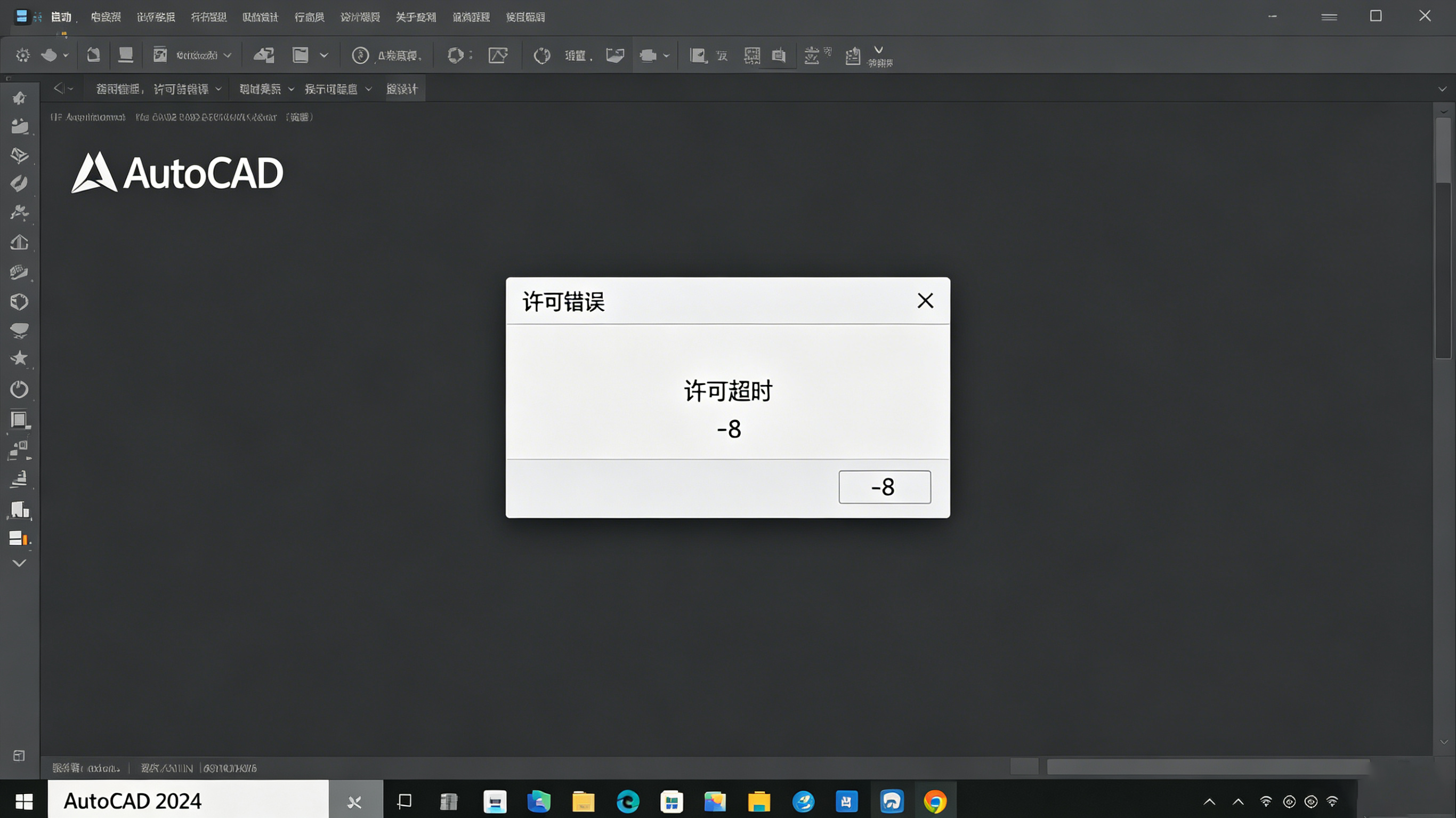
Task: Expand the dropdown arrow beside the cloud-shaped toolbar icon
Action: click(x=66, y=55)
